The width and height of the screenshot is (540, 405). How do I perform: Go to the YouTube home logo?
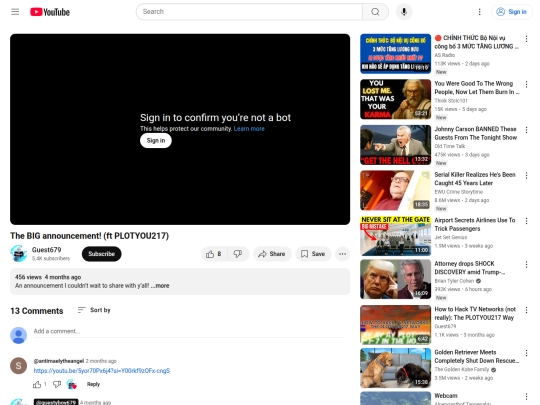50,12
